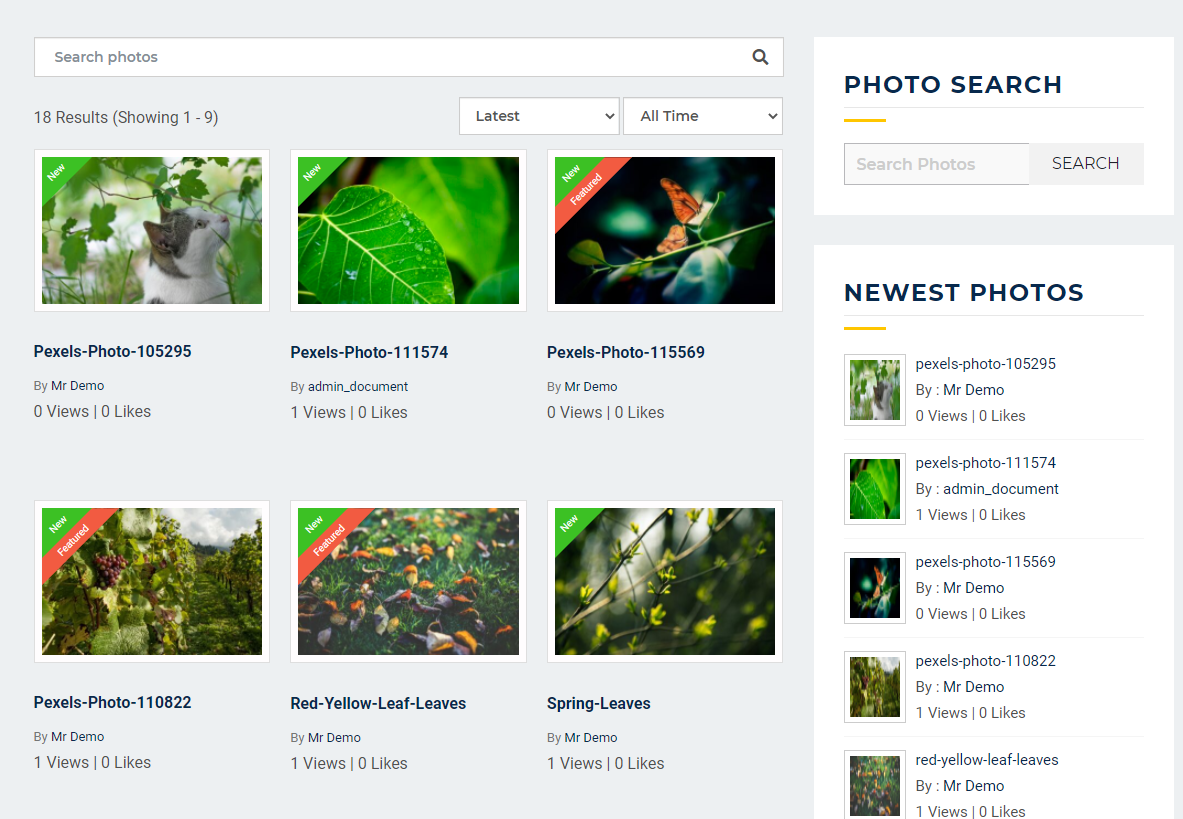Open the Latest sort dropdown
Viewport: 1183px width, 819px height.
(x=539, y=116)
